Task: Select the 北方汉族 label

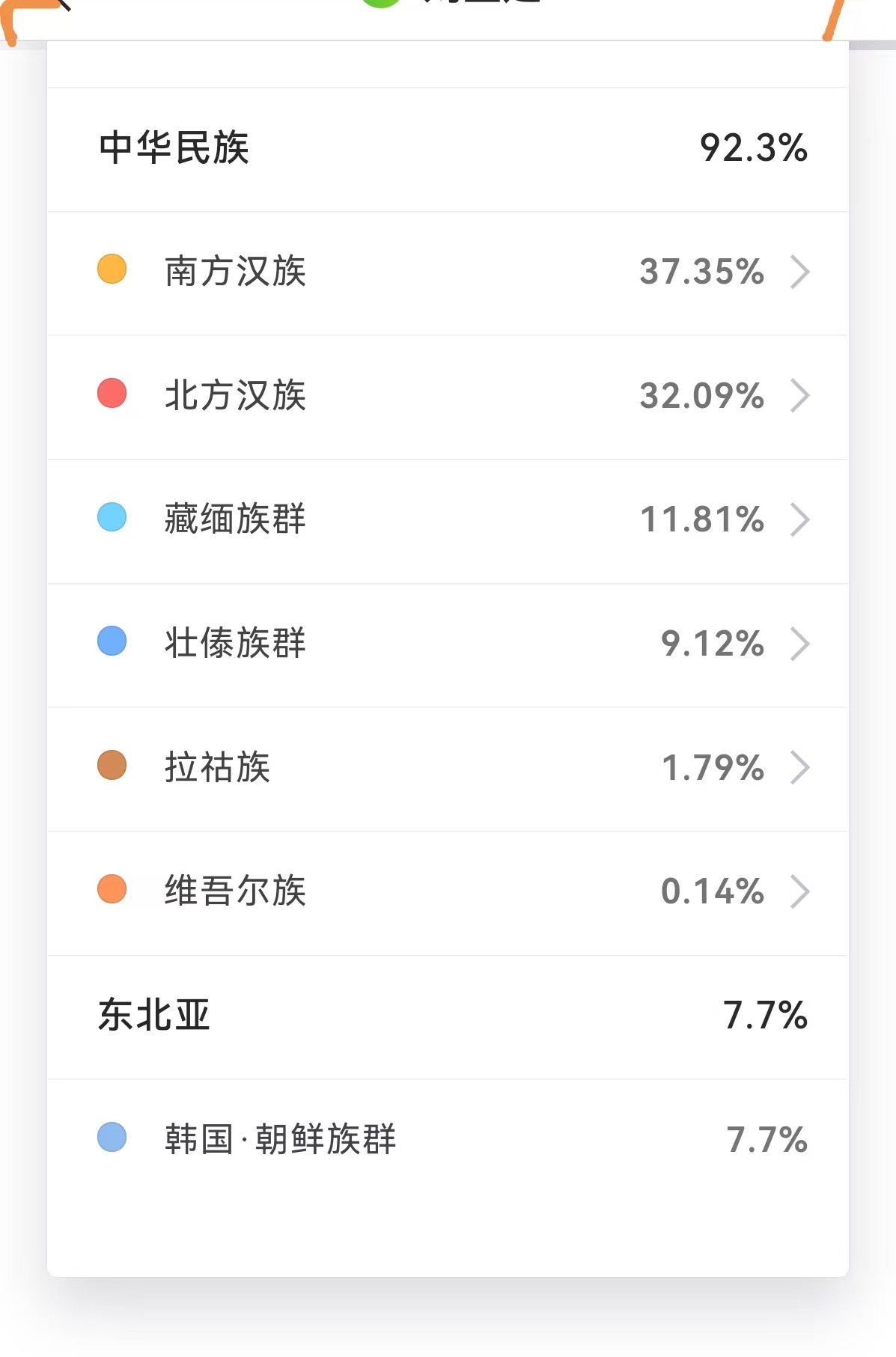Action: pyautogui.click(x=235, y=395)
